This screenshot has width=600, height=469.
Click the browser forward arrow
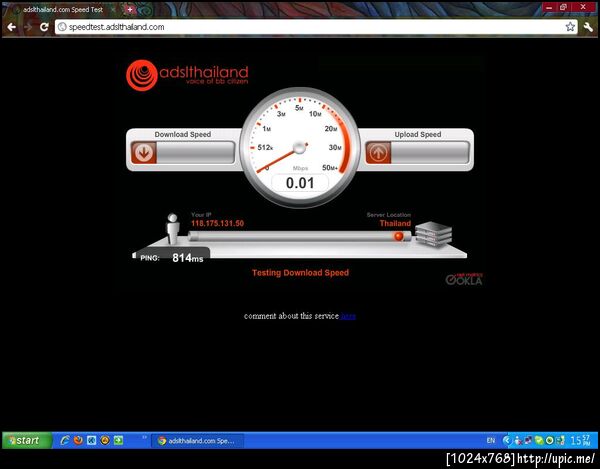pos(28,27)
